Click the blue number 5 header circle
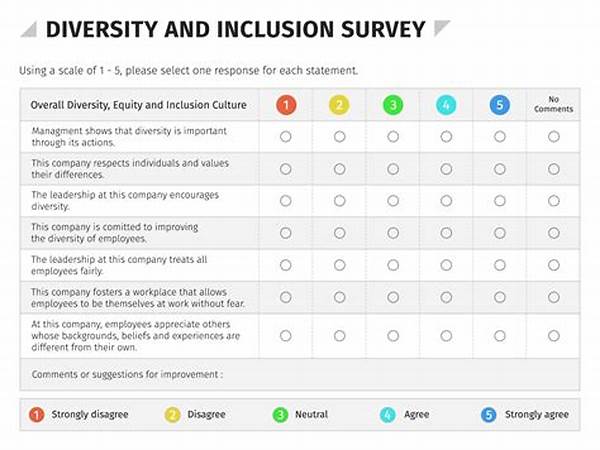The image size is (600, 450). 499,104
